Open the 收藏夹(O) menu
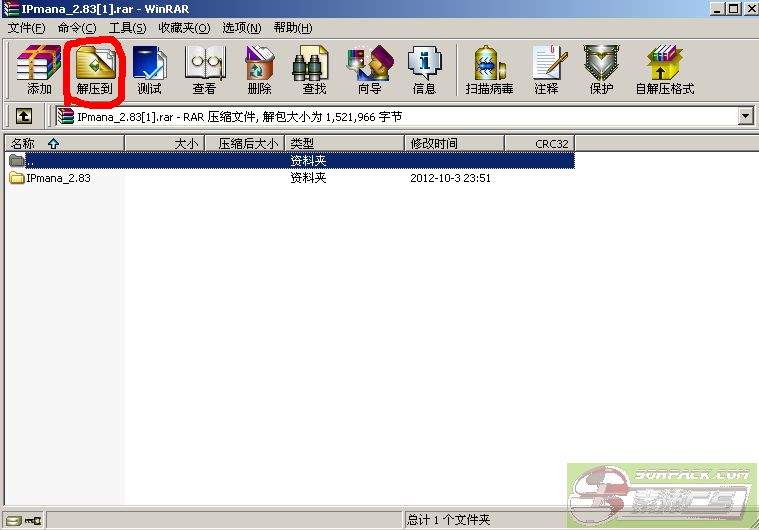This screenshot has width=759, height=530. (184, 28)
